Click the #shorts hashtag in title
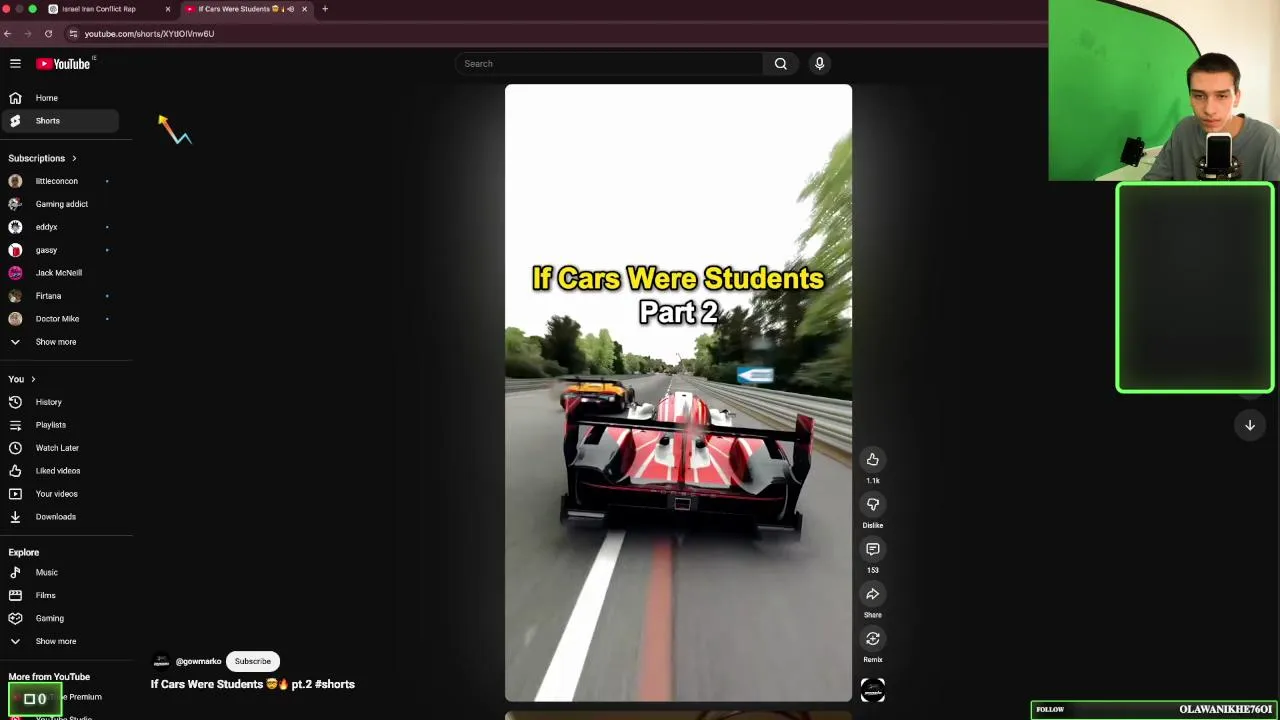Image resolution: width=1280 pixels, height=720 pixels. click(335, 684)
